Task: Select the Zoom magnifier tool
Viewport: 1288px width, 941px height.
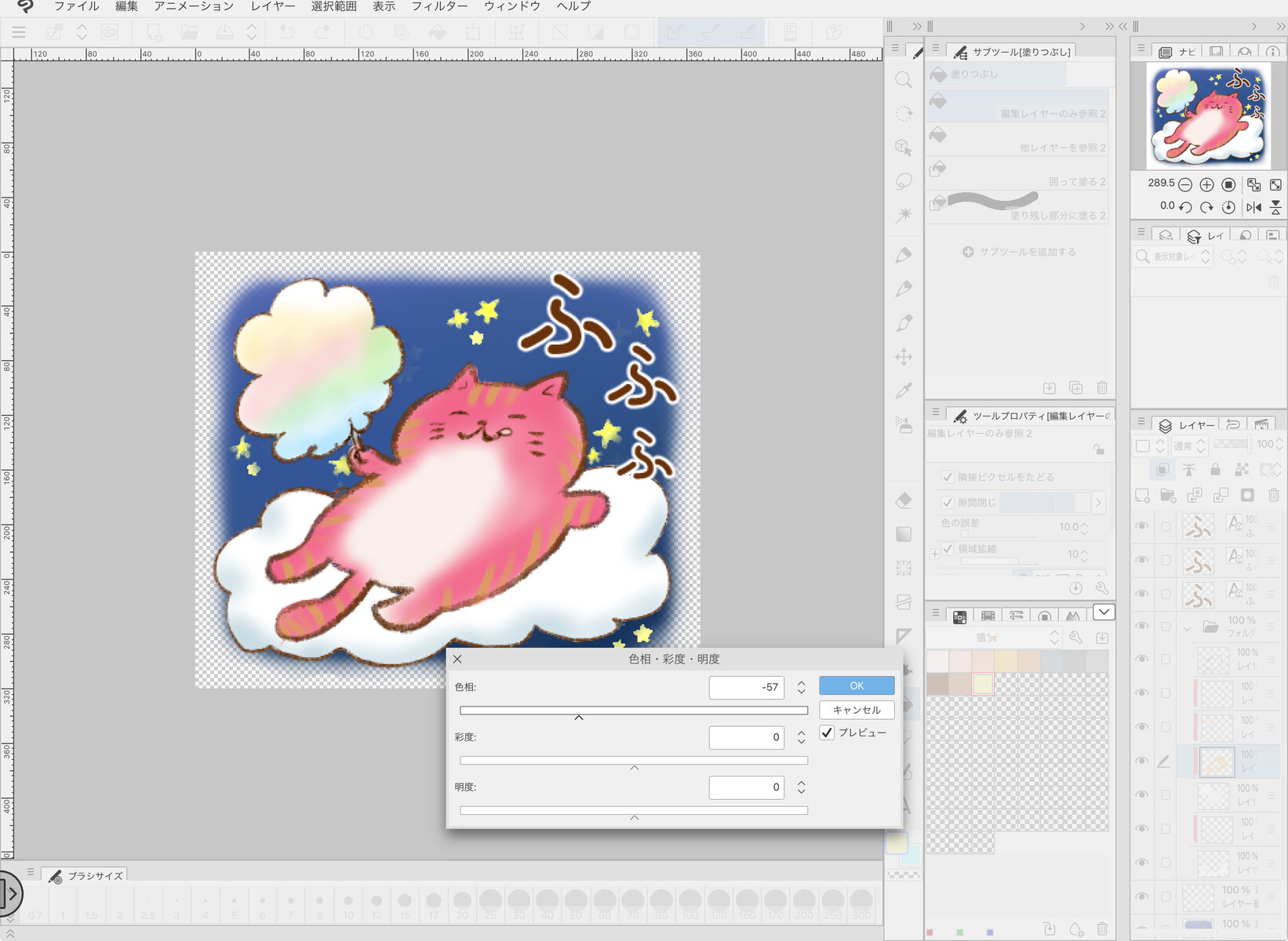Action: [x=904, y=80]
